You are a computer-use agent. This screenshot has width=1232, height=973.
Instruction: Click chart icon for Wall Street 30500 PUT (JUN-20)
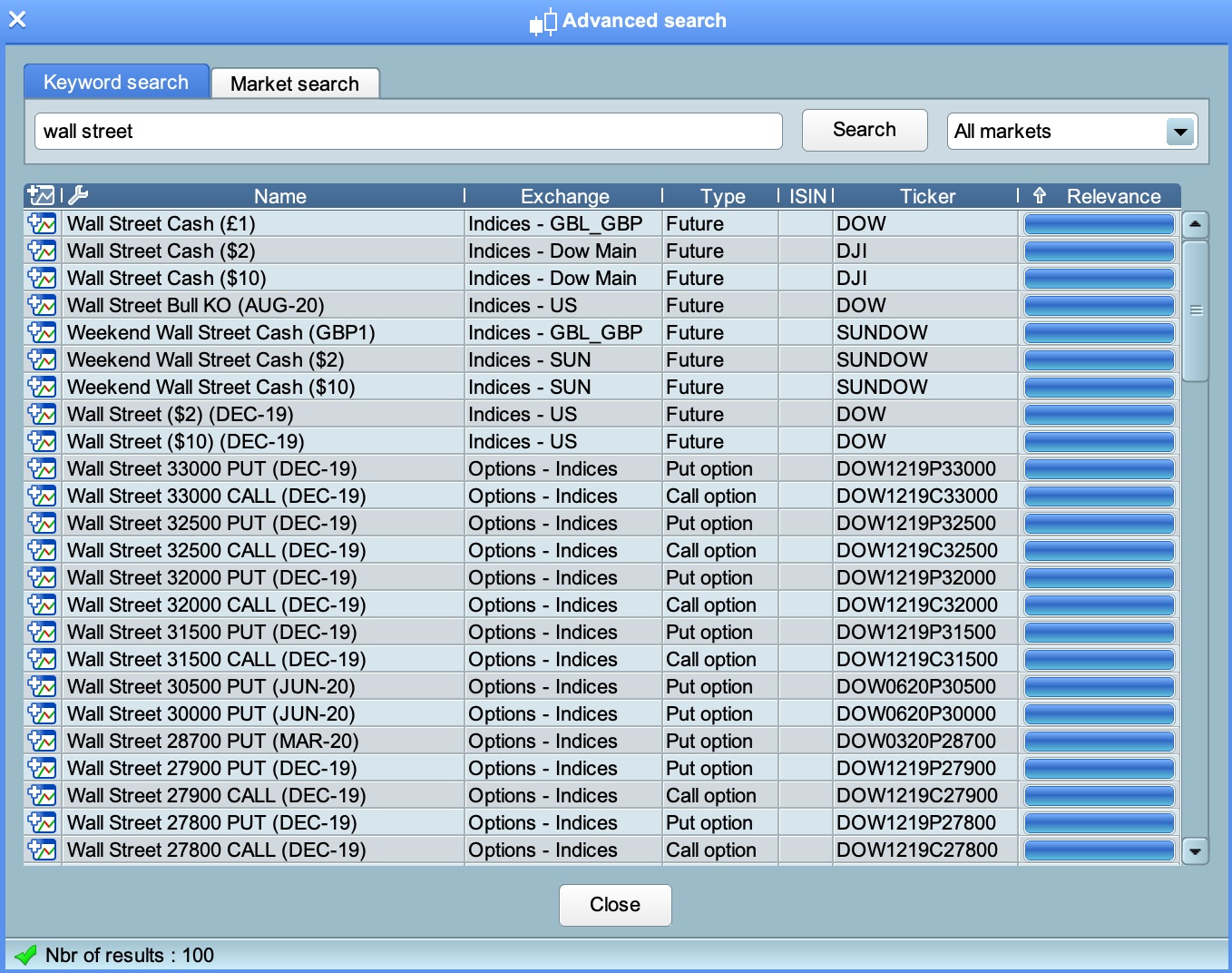coord(42,686)
